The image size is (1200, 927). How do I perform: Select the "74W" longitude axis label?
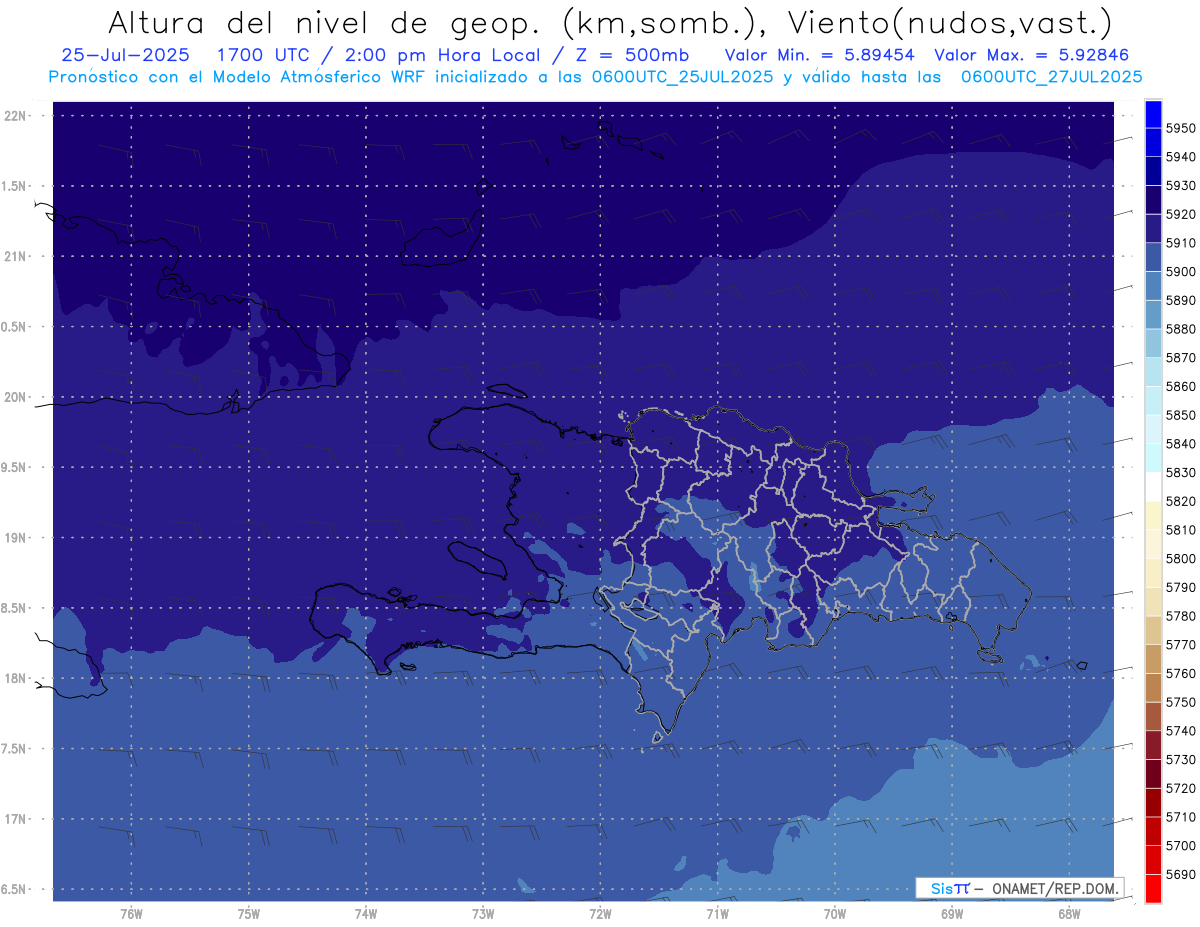coord(366,913)
